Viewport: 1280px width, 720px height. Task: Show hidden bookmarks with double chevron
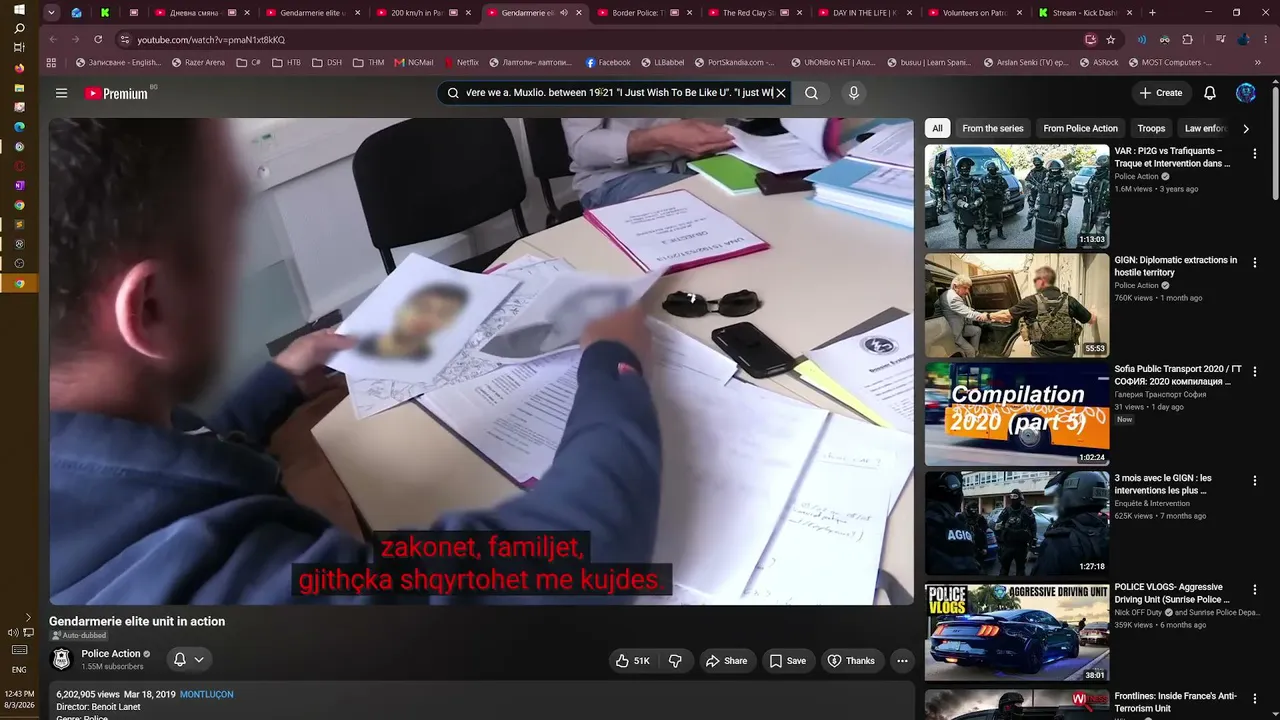[x=1258, y=62]
